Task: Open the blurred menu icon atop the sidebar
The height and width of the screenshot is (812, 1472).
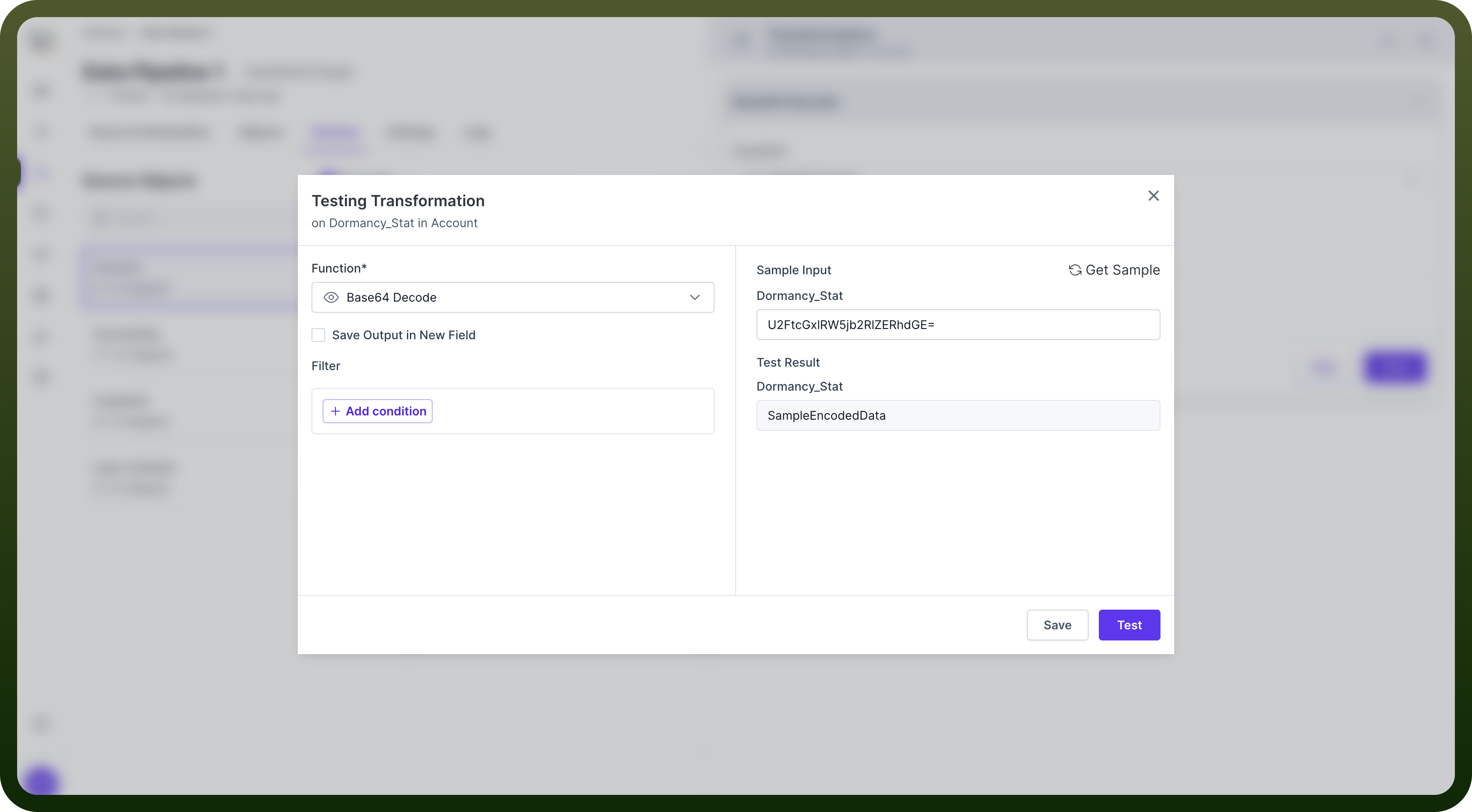Action: 41,42
